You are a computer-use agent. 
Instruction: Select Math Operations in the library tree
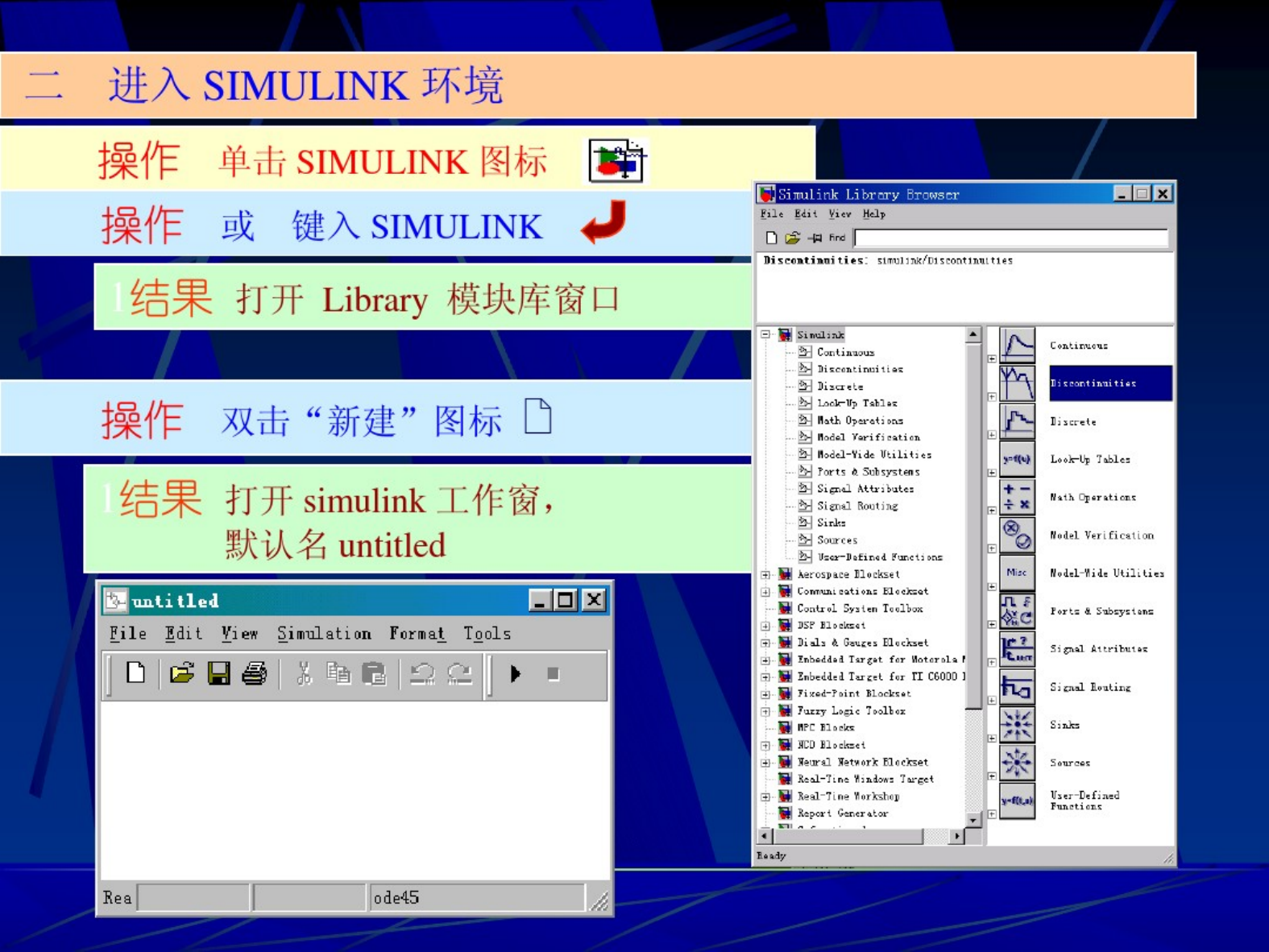pyautogui.click(x=861, y=420)
